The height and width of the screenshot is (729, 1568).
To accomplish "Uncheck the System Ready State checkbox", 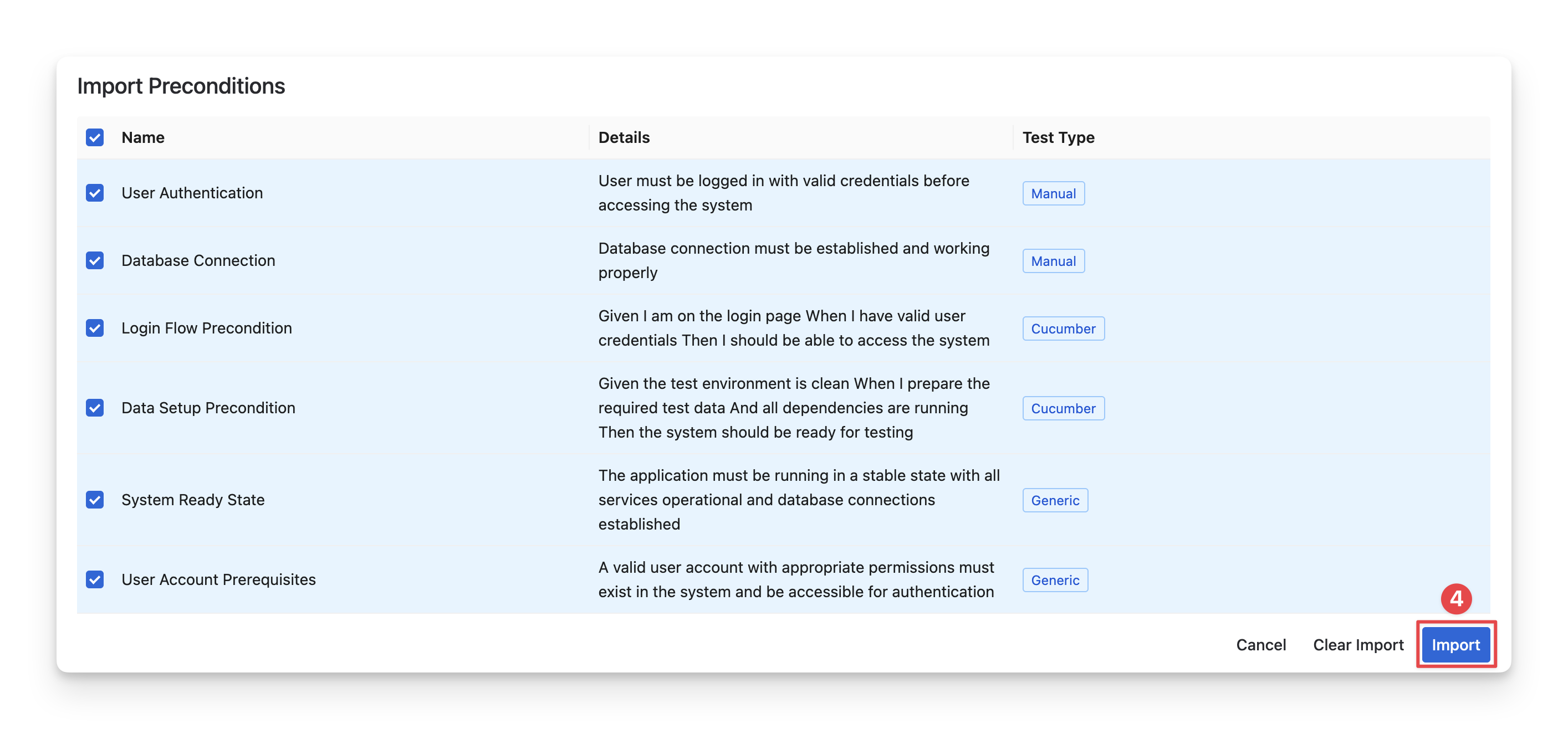I will point(94,500).
